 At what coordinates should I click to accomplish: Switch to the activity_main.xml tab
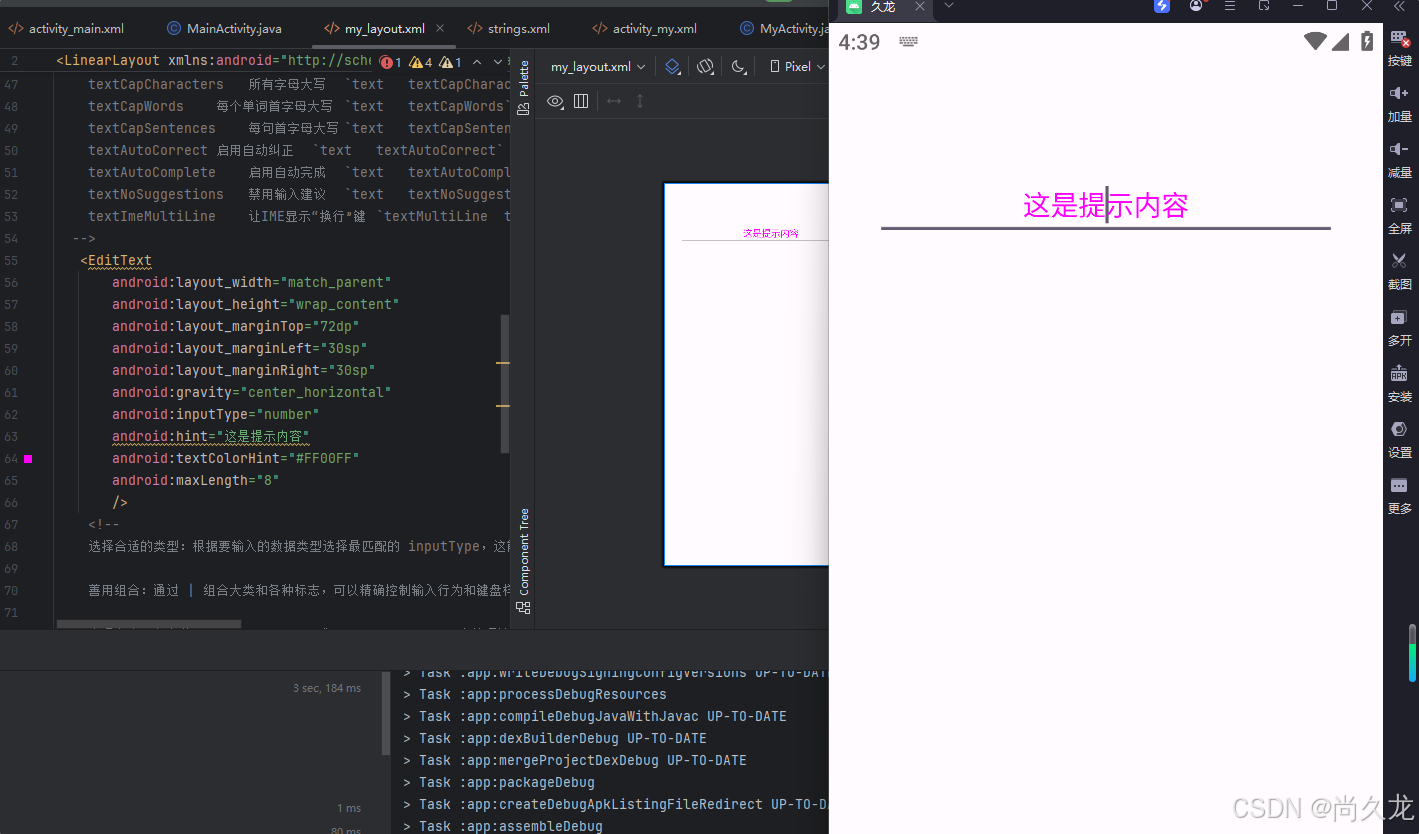(66, 29)
